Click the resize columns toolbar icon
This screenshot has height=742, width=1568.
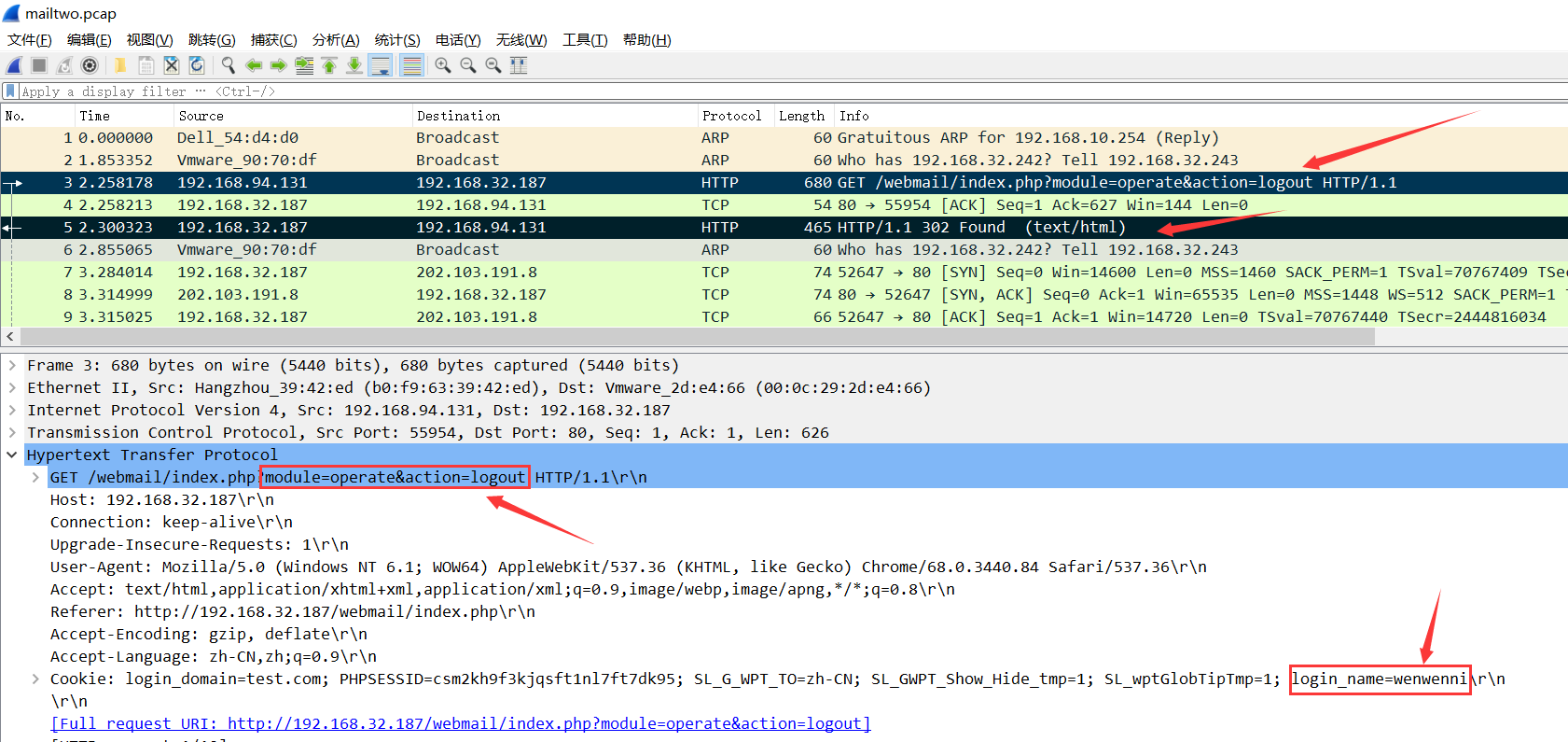point(519,65)
